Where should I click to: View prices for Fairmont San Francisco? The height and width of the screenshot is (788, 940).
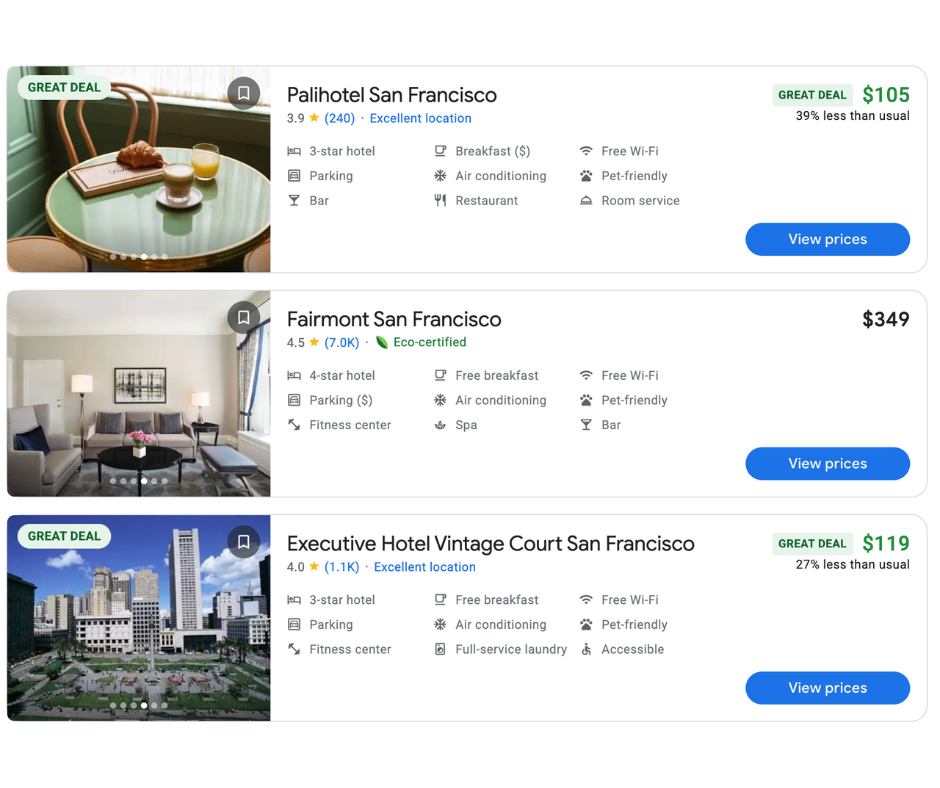point(827,464)
